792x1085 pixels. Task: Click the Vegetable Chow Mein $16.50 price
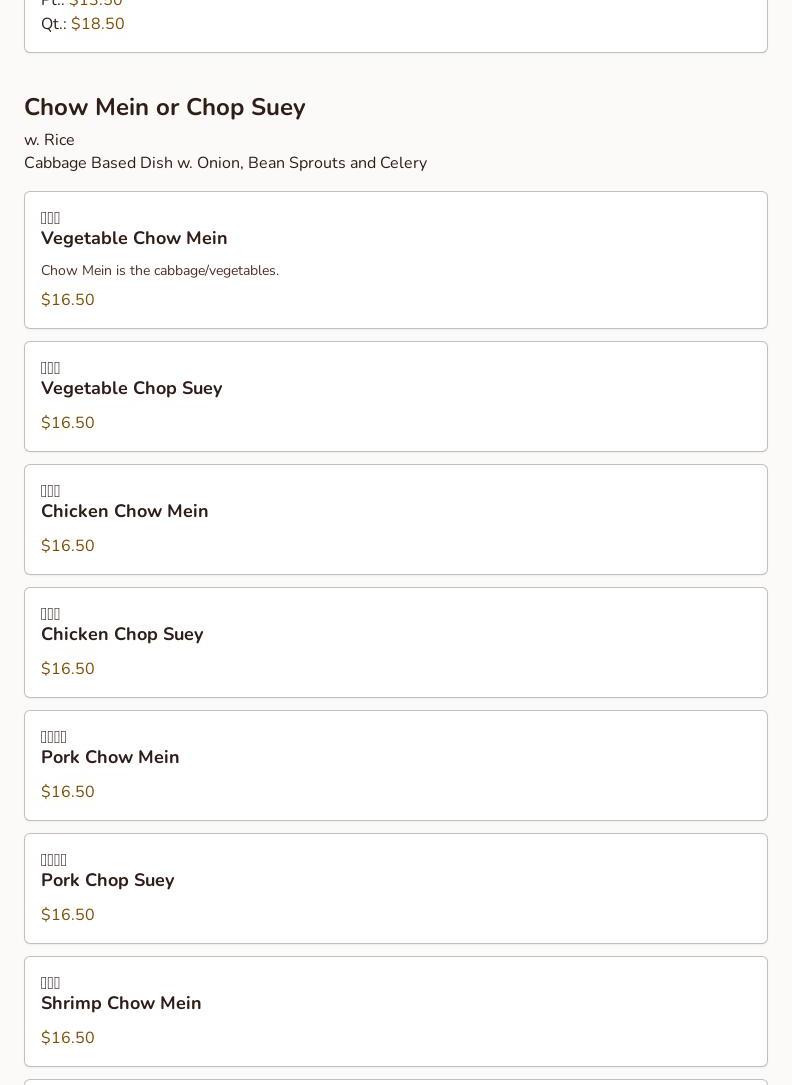pos(67,300)
